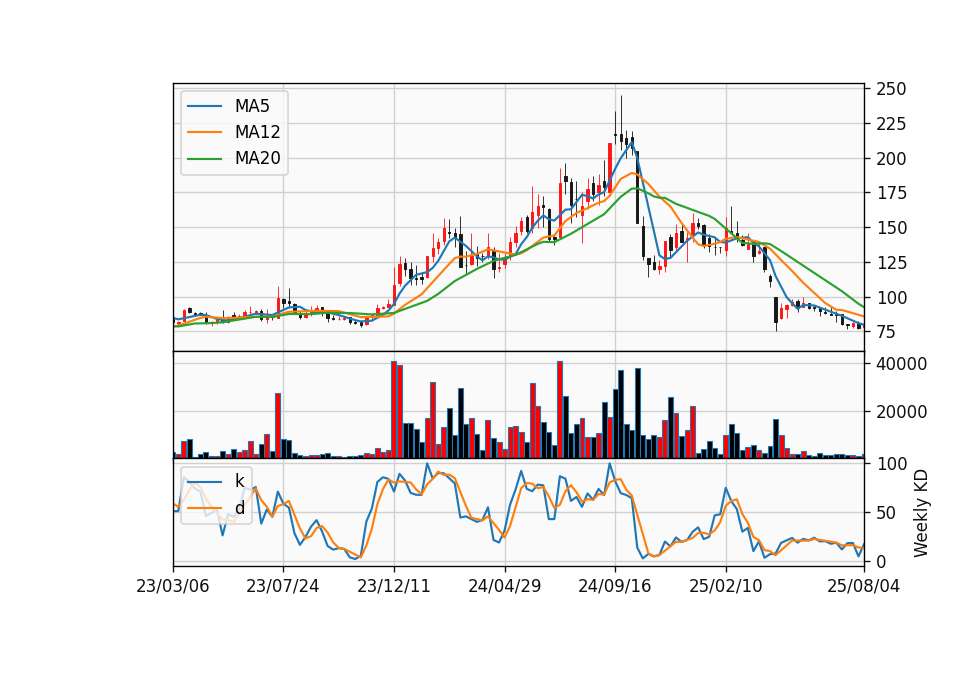
Task: Click the MA12 legend label
Action: click(x=257, y=132)
